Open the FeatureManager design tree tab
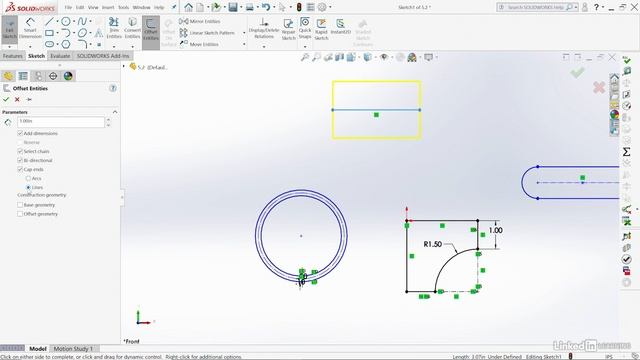Screen dimensions: 640x360 [8, 76]
